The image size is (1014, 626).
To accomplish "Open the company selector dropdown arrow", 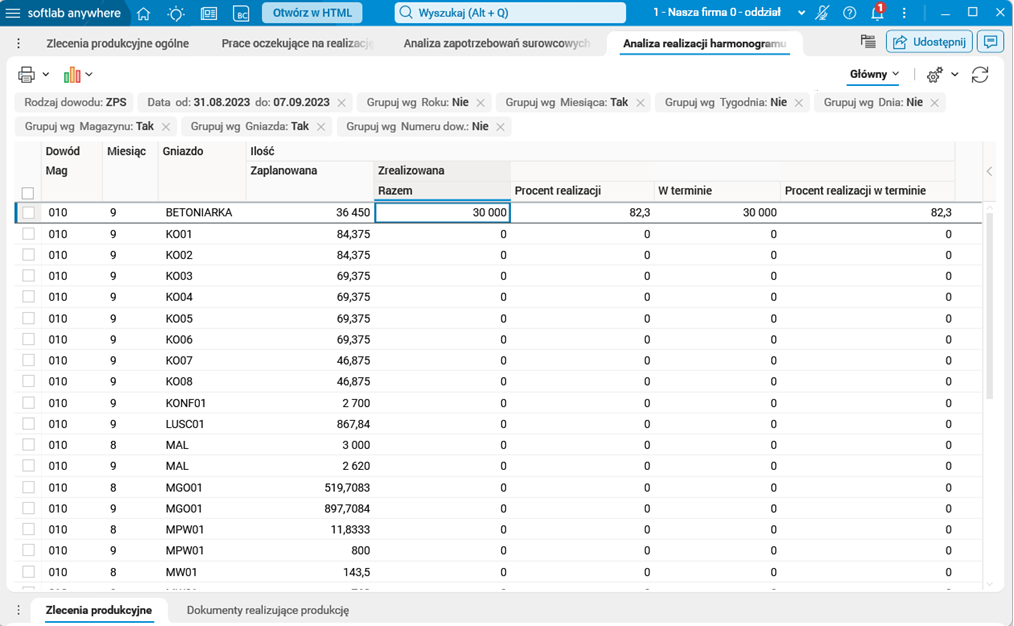I will point(801,13).
